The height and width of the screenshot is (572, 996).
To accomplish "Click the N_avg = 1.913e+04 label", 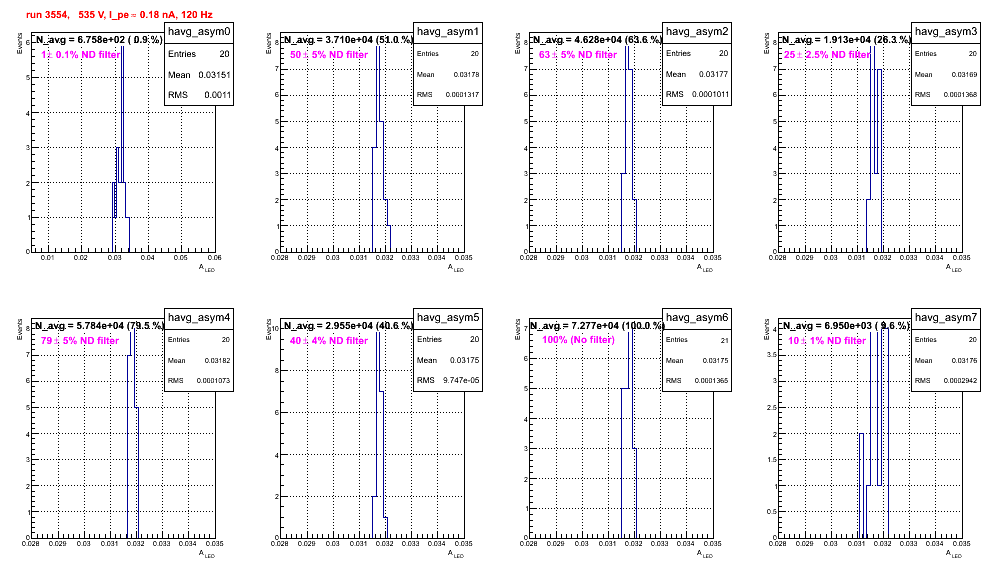I will point(846,39).
